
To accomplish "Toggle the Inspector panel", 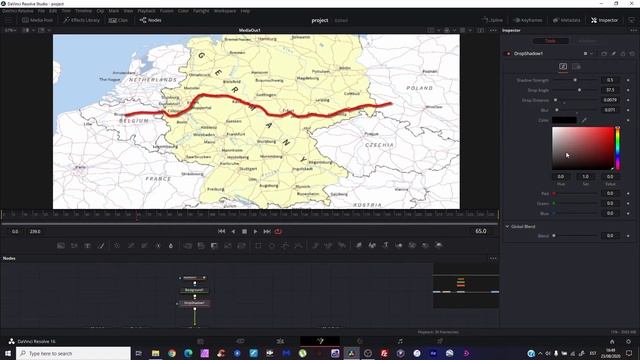I will pyautogui.click(x=604, y=20).
